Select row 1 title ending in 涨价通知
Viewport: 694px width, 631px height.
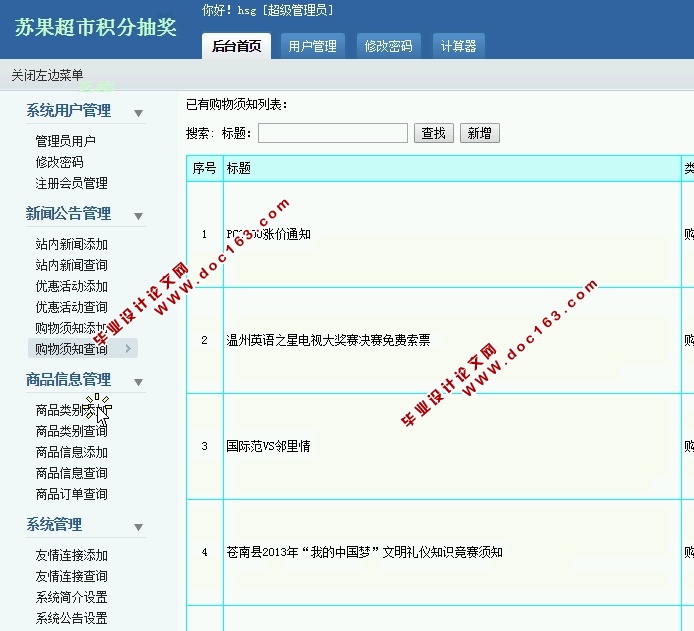pos(268,234)
